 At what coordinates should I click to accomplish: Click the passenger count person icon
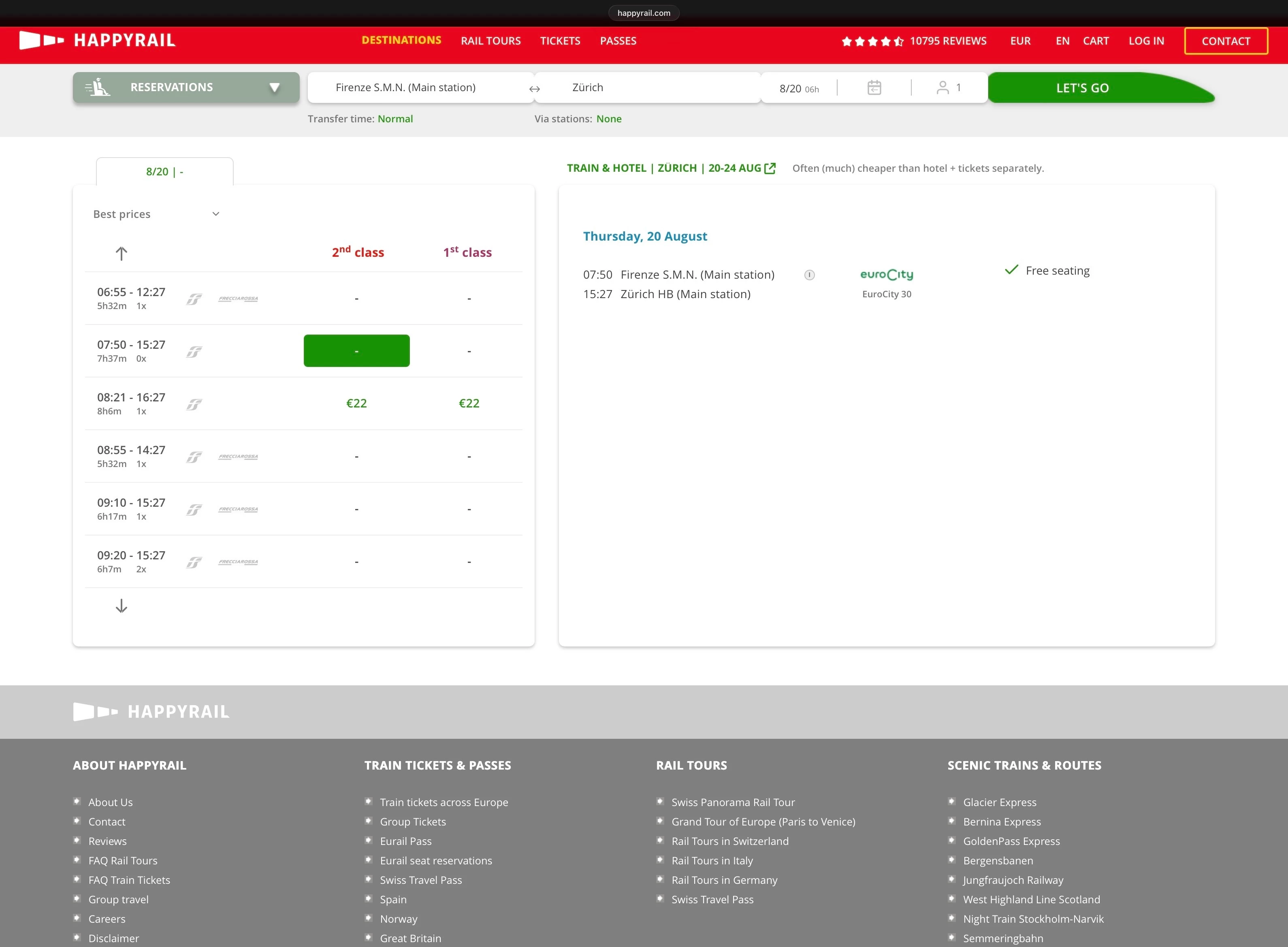(943, 88)
